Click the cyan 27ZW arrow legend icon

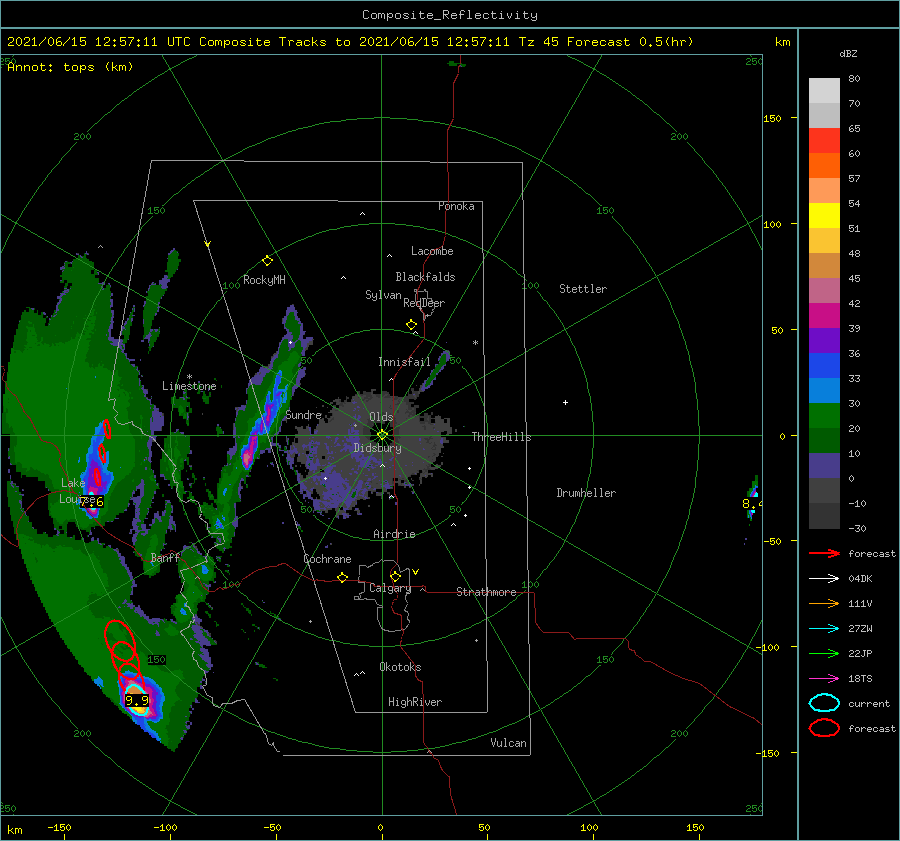click(824, 629)
